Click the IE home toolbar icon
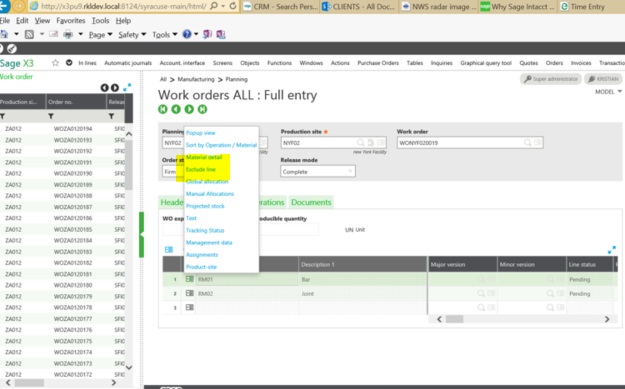This screenshot has width=625, height=389. [x=4, y=34]
